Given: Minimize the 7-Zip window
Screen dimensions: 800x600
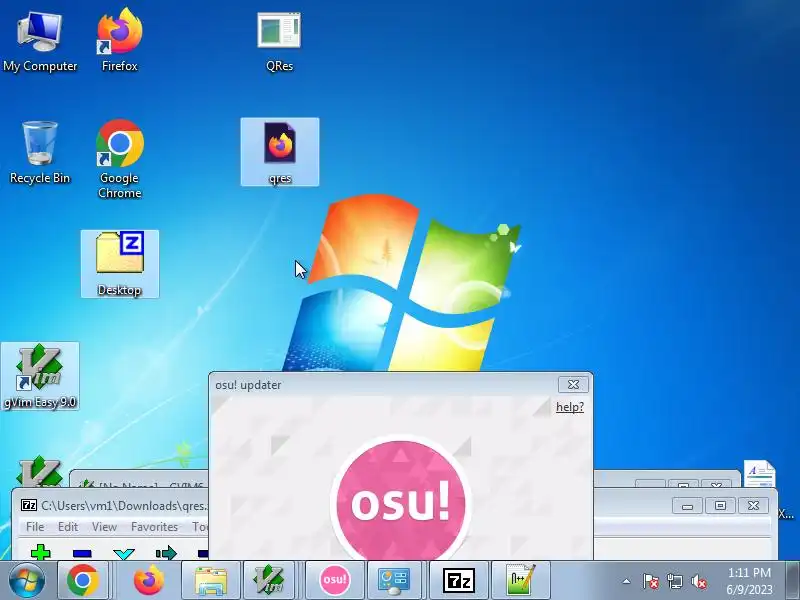Looking at the screenshot, I should click(687, 506).
